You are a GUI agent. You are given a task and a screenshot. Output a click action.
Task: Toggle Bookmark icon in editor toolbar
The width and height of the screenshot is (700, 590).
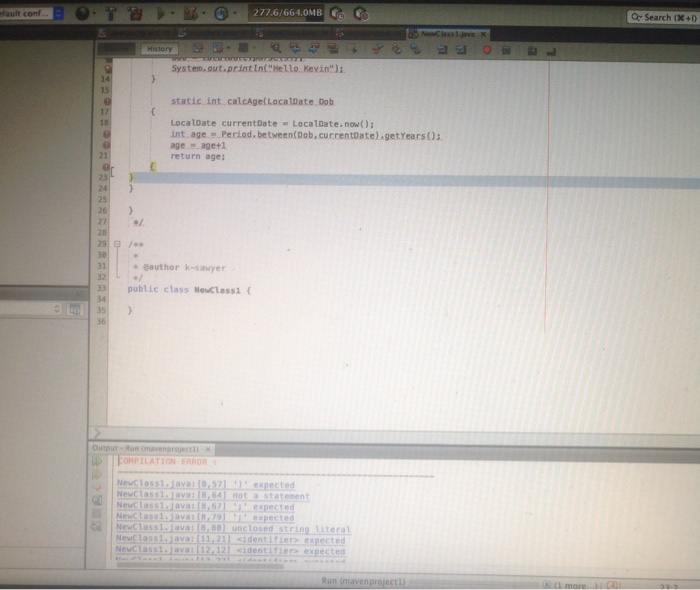click(416, 48)
